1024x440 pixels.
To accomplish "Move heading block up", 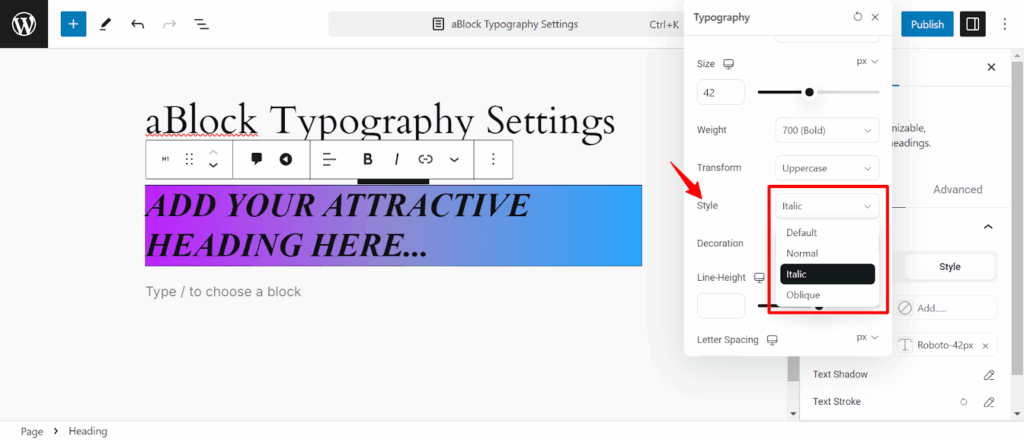I will point(213,152).
